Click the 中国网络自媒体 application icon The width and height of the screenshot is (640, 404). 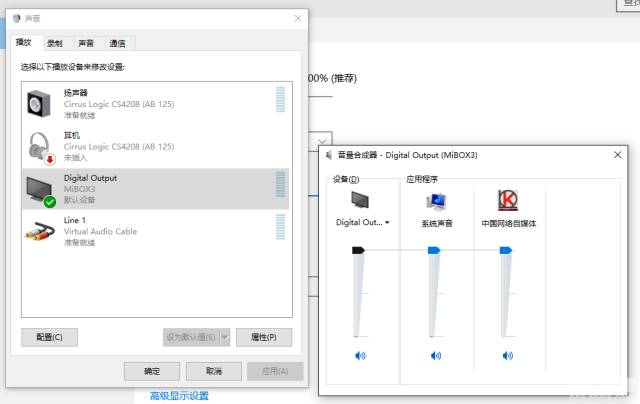tap(508, 200)
